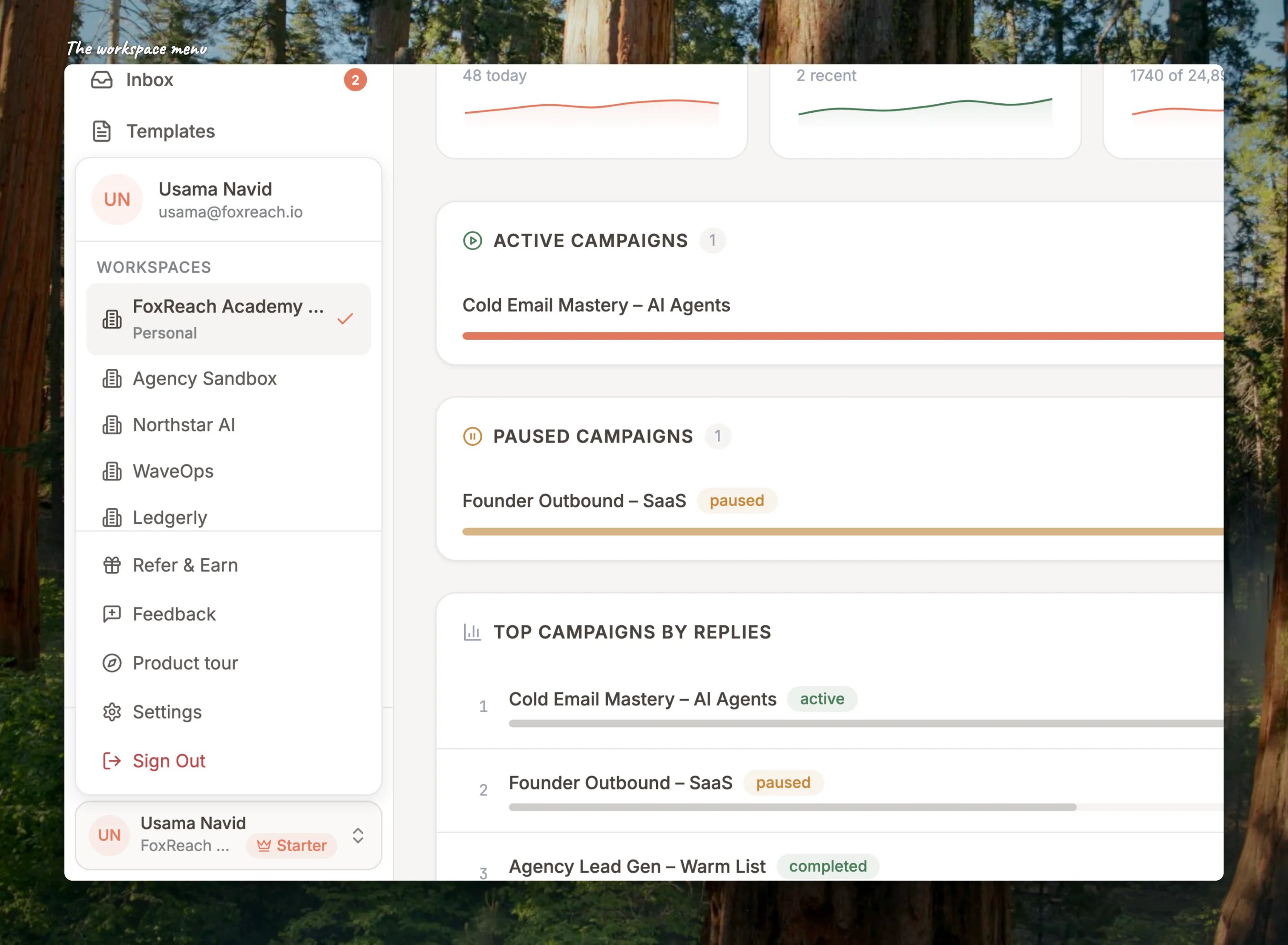This screenshot has height=945, width=1288.
Task: Click the Feedback message-plus icon
Action: (112, 614)
